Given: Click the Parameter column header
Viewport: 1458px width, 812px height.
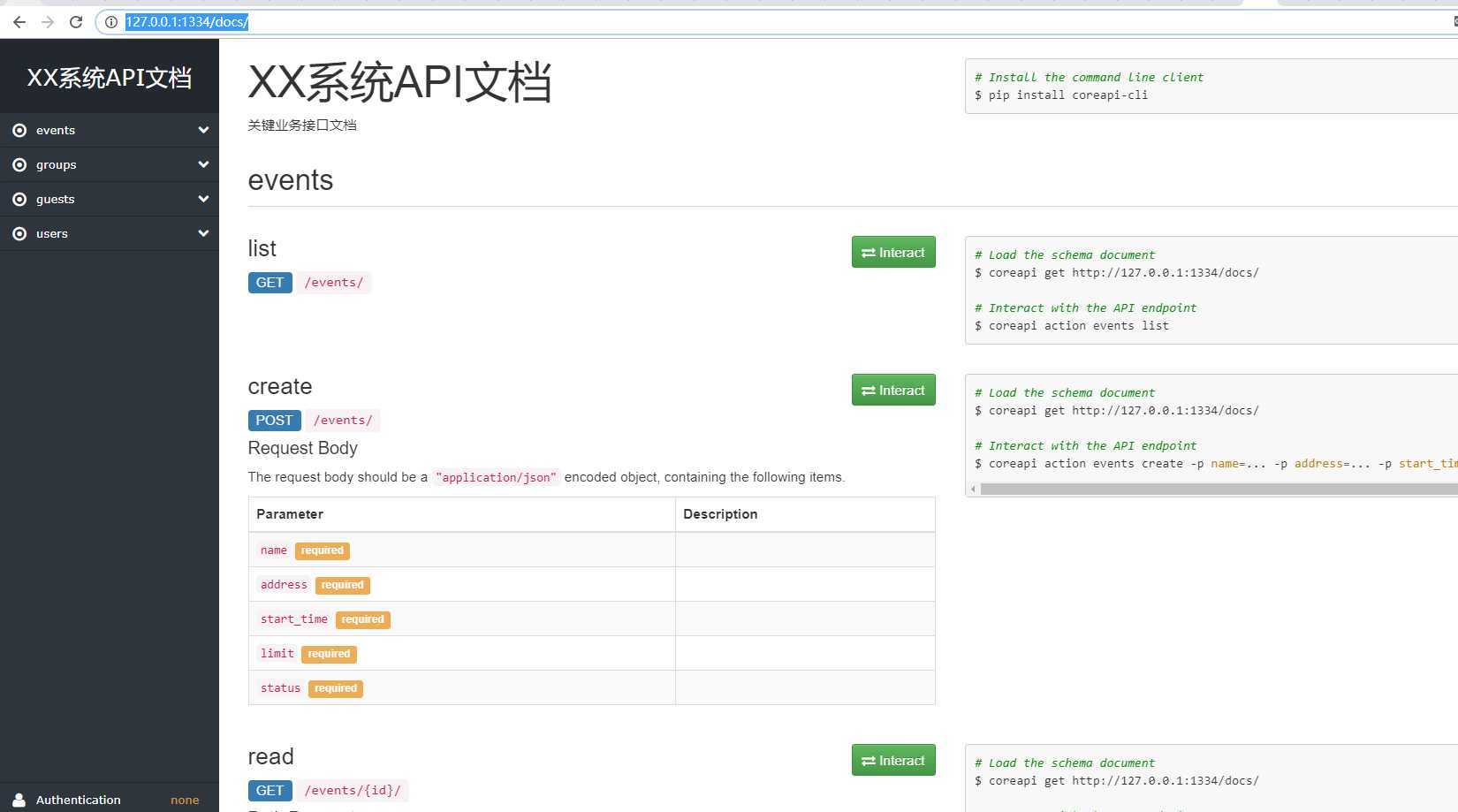Looking at the screenshot, I should coord(462,514).
